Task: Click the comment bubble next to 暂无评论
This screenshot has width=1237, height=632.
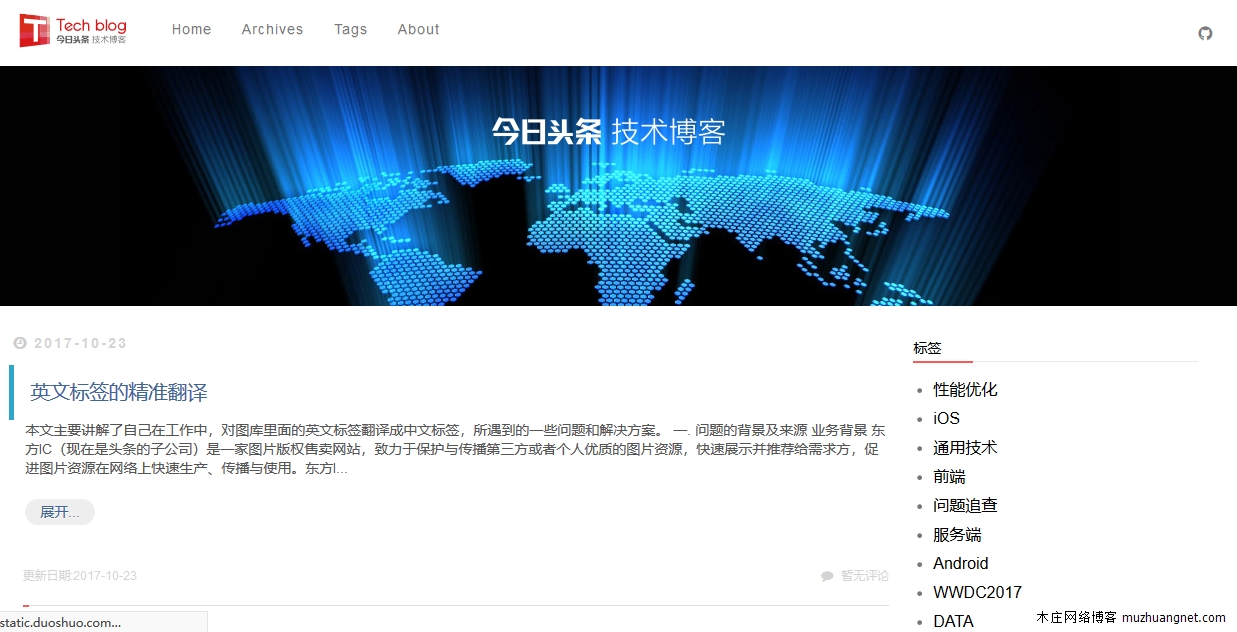Action: [x=826, y=575]
